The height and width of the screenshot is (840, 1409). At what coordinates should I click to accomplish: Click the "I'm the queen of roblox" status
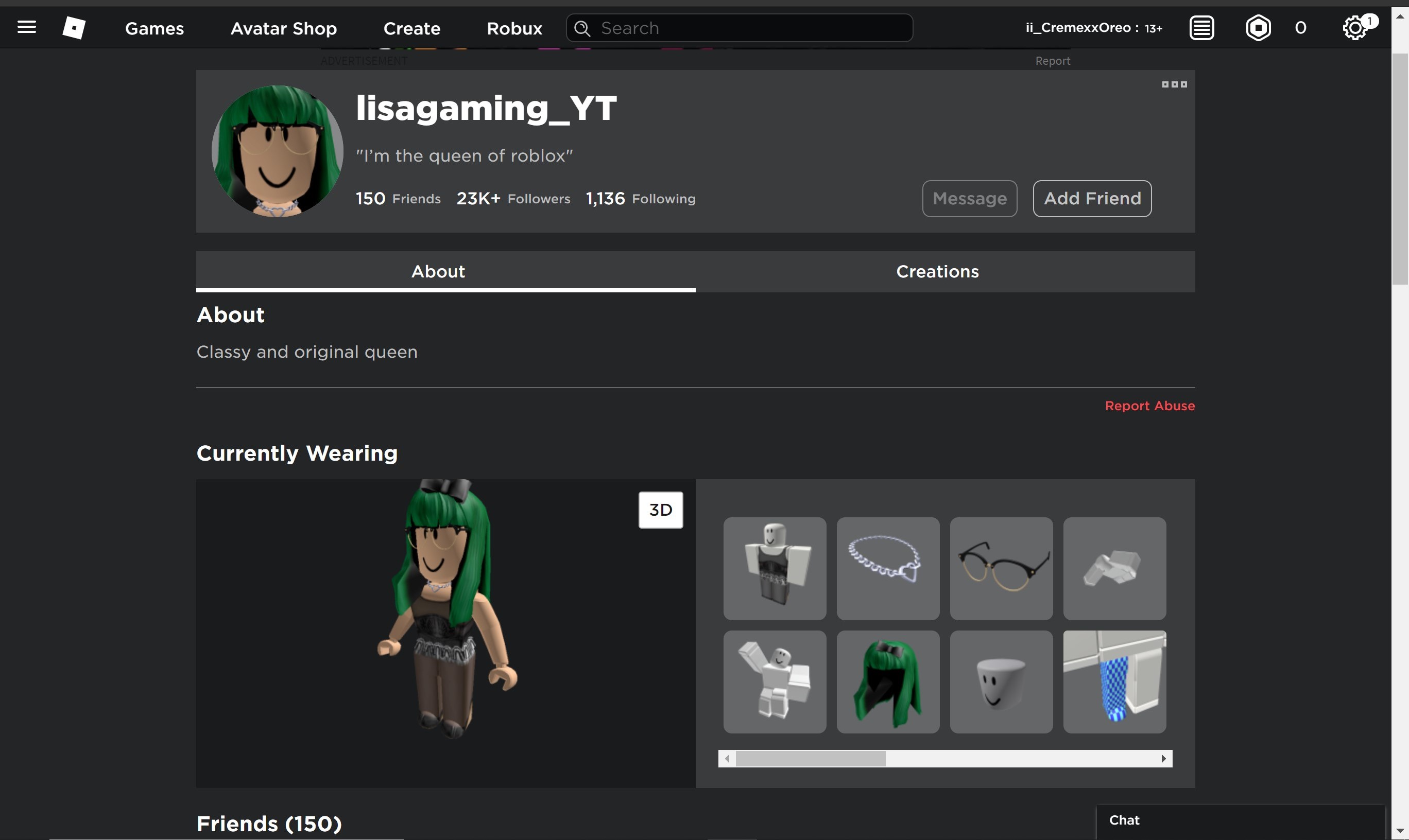pos(464,155)
